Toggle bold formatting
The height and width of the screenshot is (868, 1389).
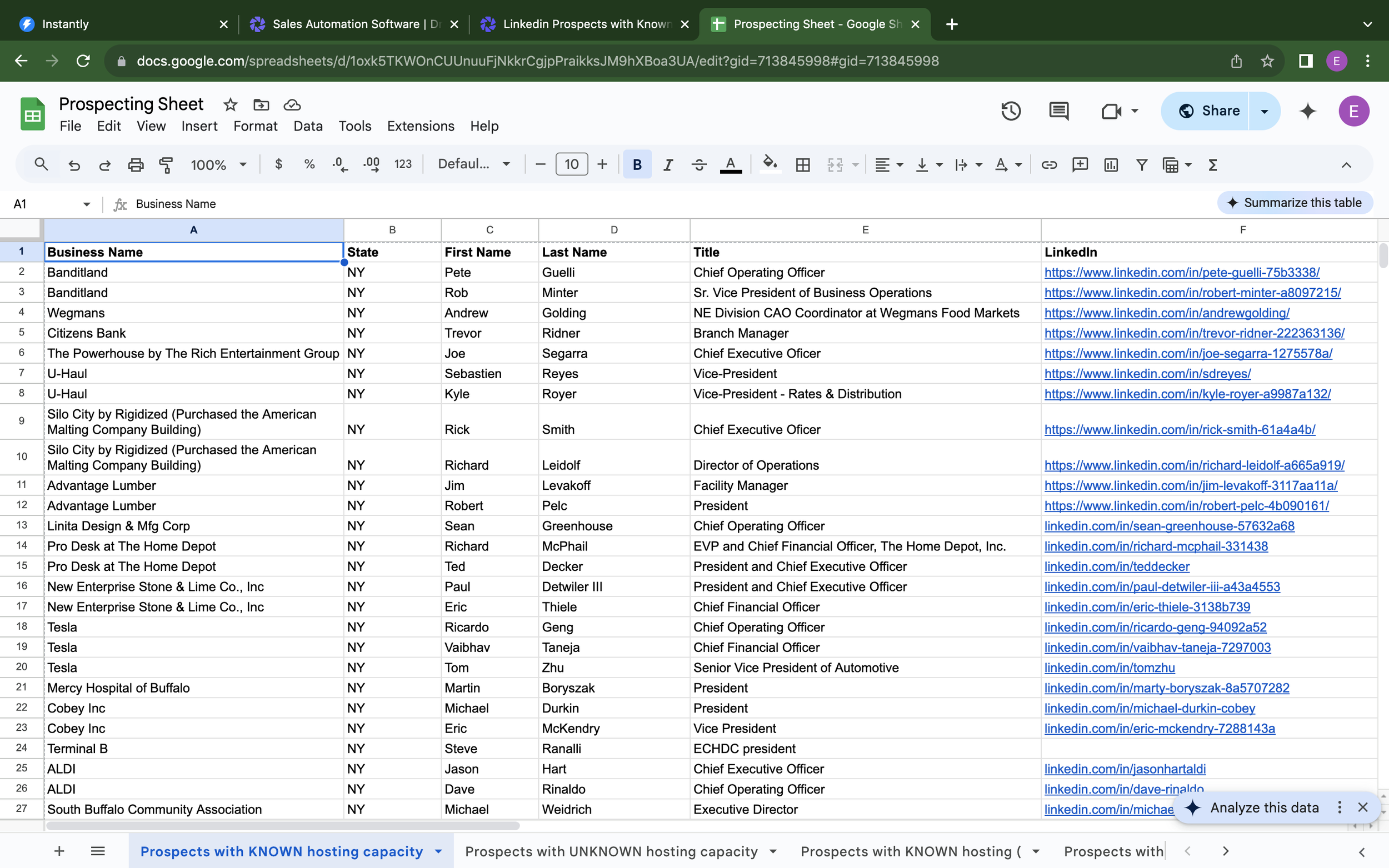tap(637, 165)
